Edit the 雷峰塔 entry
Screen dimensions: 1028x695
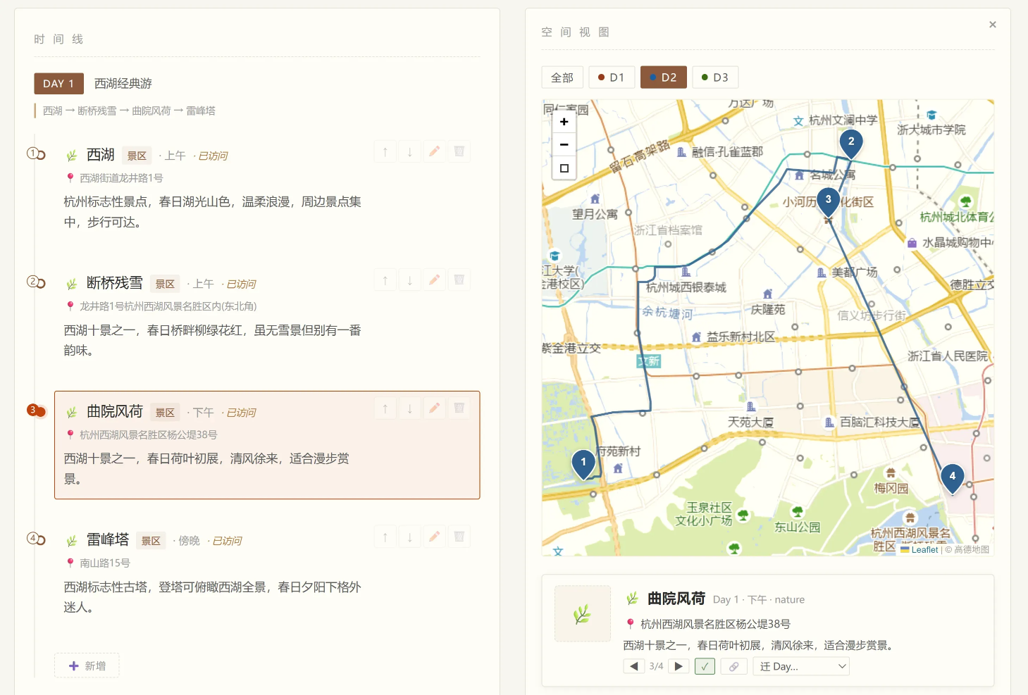coord(434,538)
